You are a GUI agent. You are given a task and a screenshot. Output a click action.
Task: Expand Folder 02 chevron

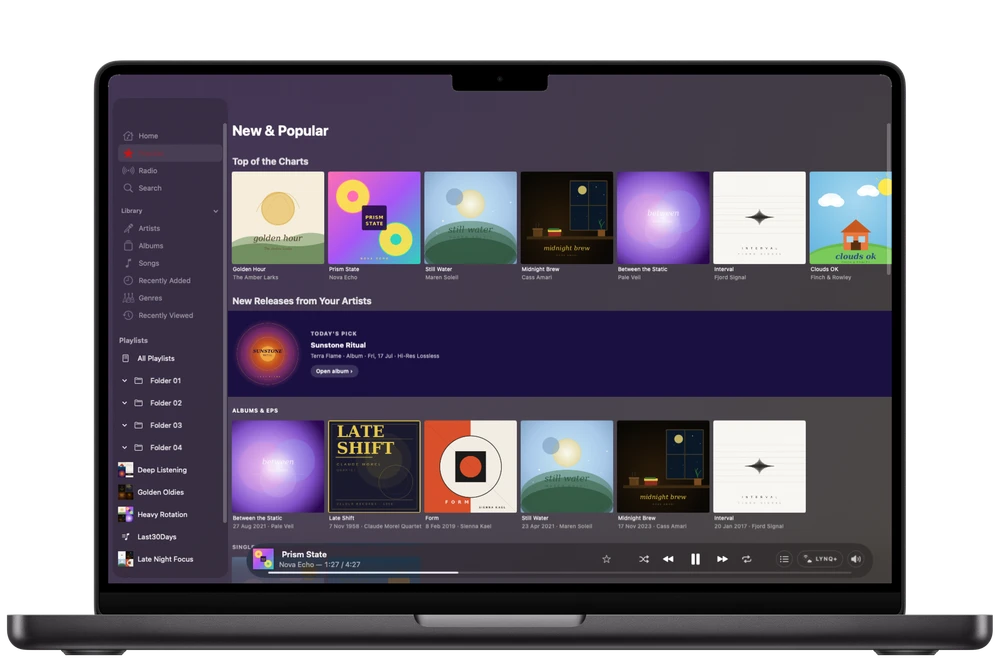click(124, 403)
